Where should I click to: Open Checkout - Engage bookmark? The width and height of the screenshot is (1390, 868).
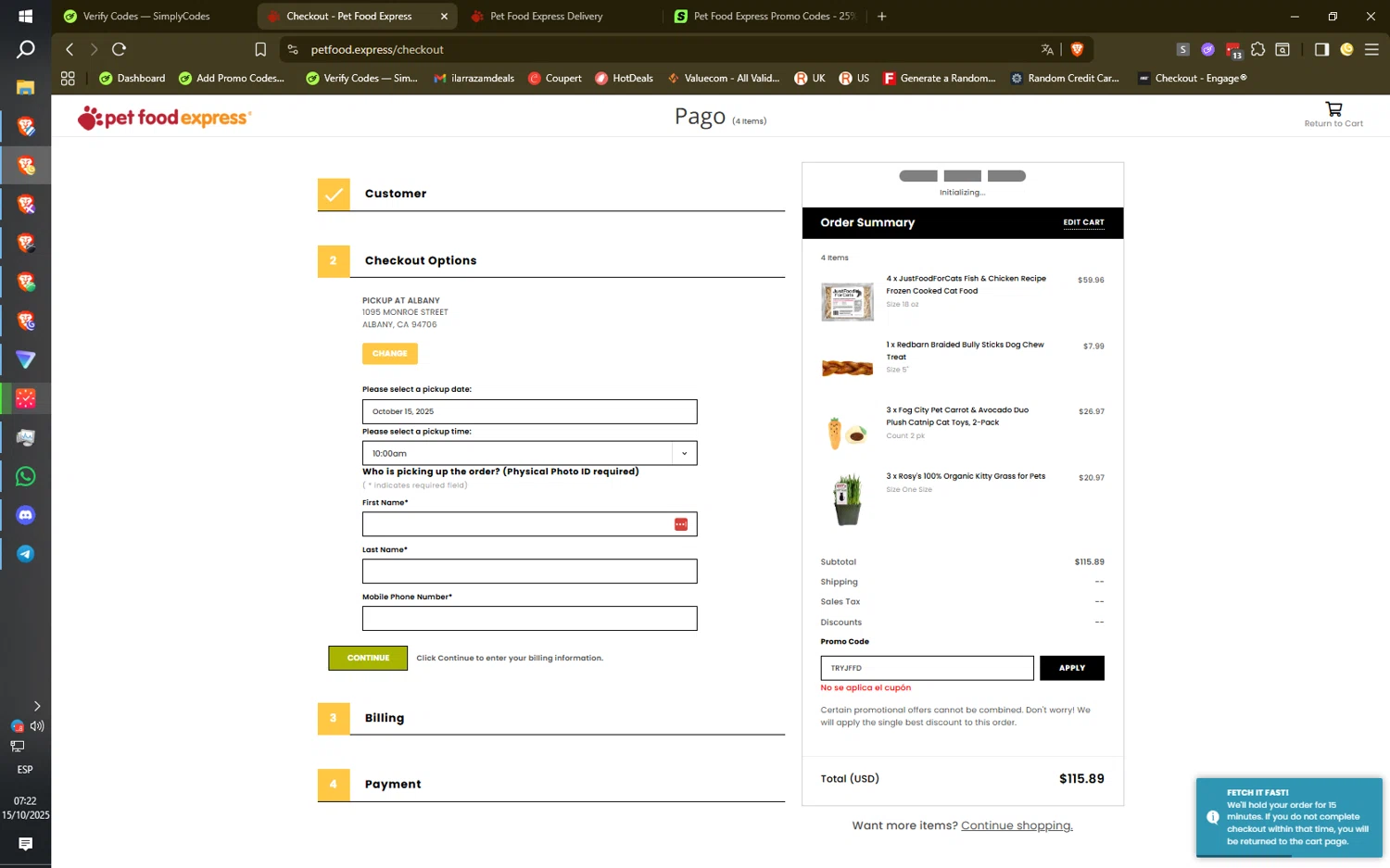pos(1193,79)
